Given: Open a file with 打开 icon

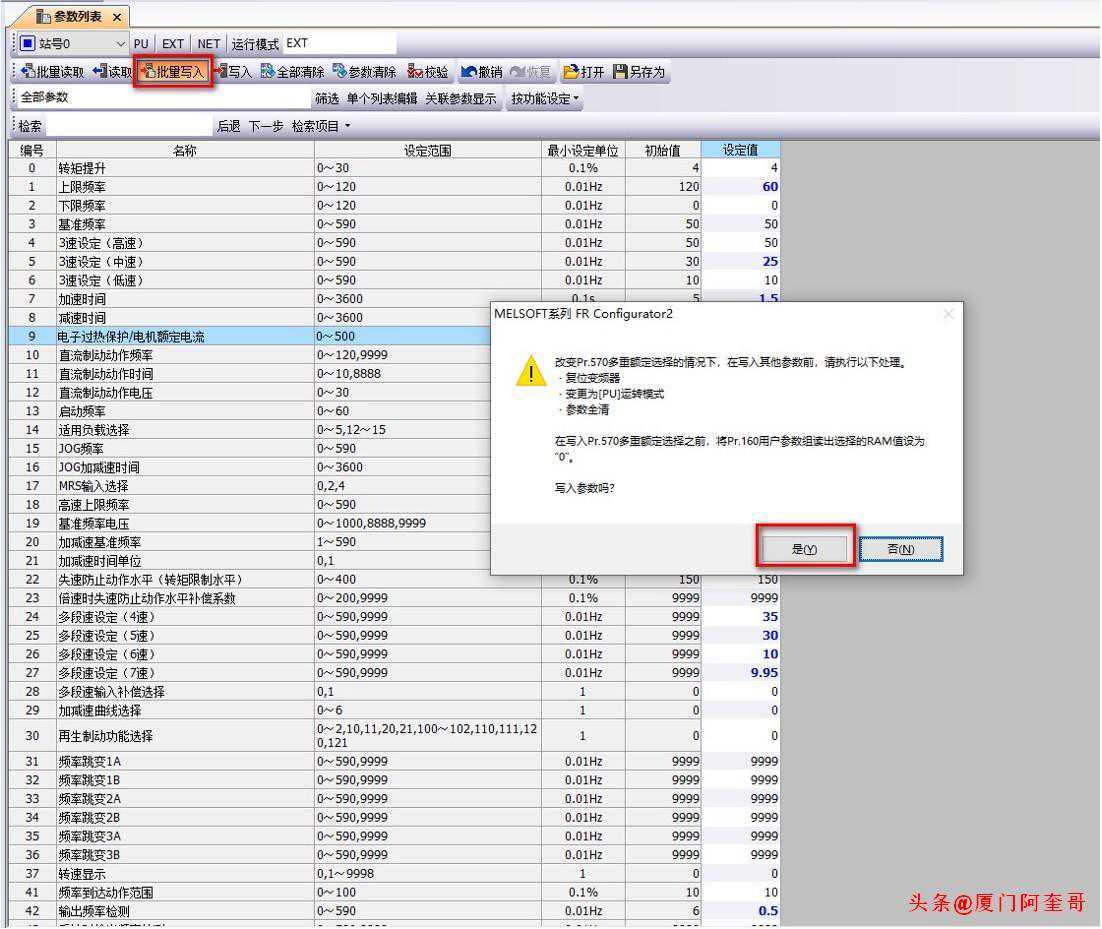Looking at the screenshot, I should (584, 72).
